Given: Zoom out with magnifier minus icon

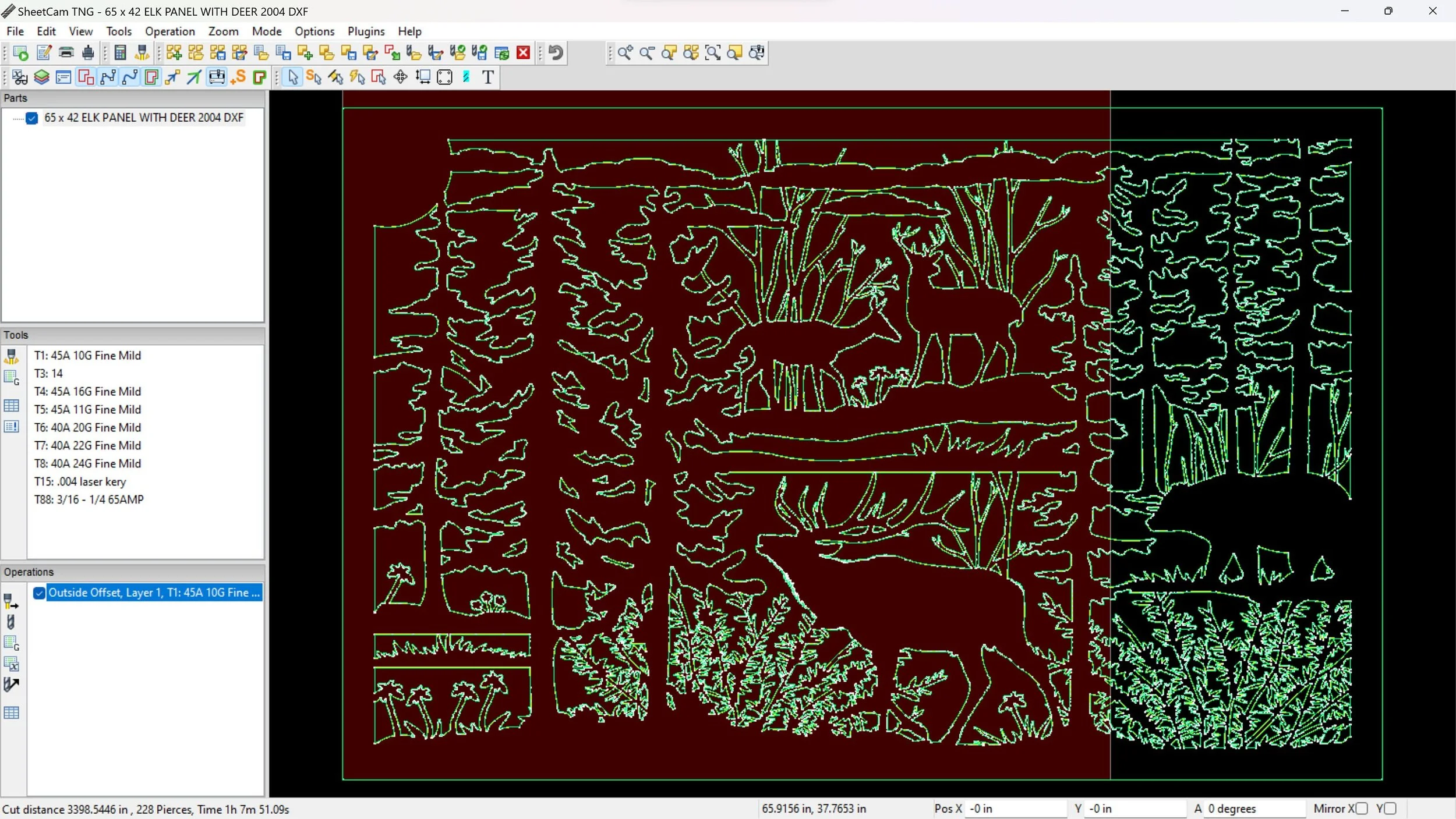Looking at the screenshot, I should click(647, 53).
